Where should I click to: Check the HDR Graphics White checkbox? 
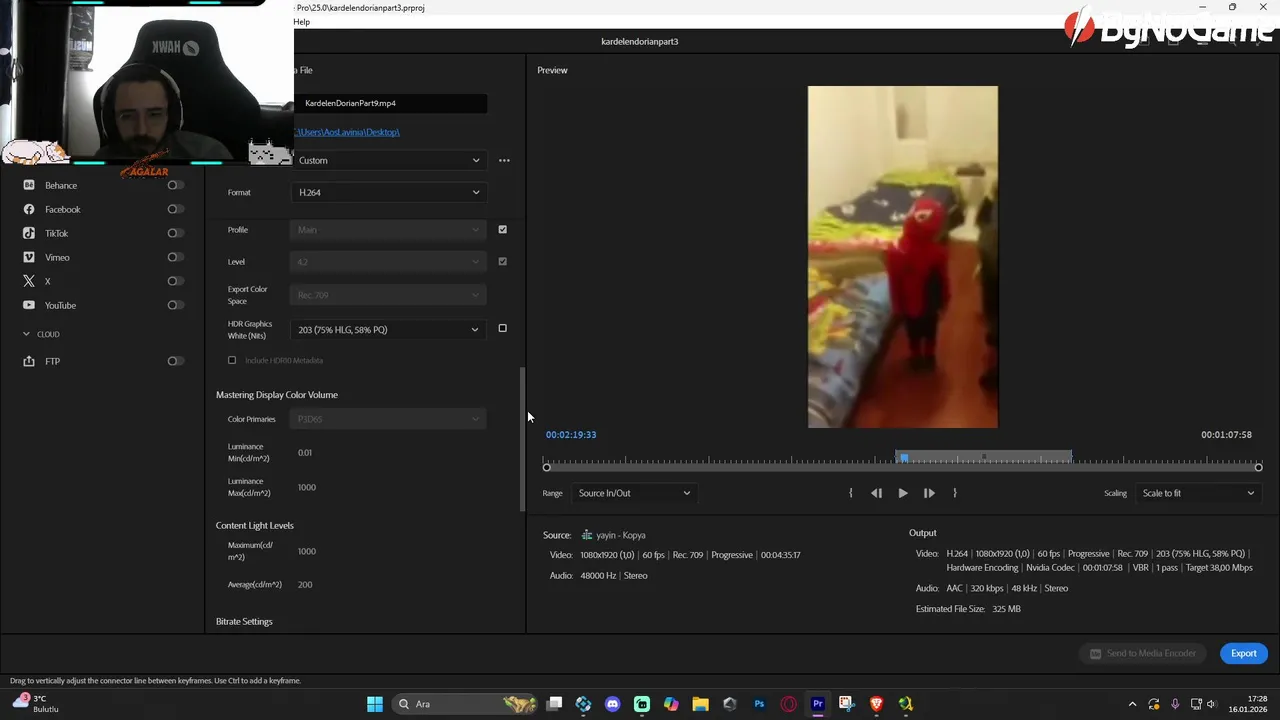pyautogui.click(x=502, y=328)
